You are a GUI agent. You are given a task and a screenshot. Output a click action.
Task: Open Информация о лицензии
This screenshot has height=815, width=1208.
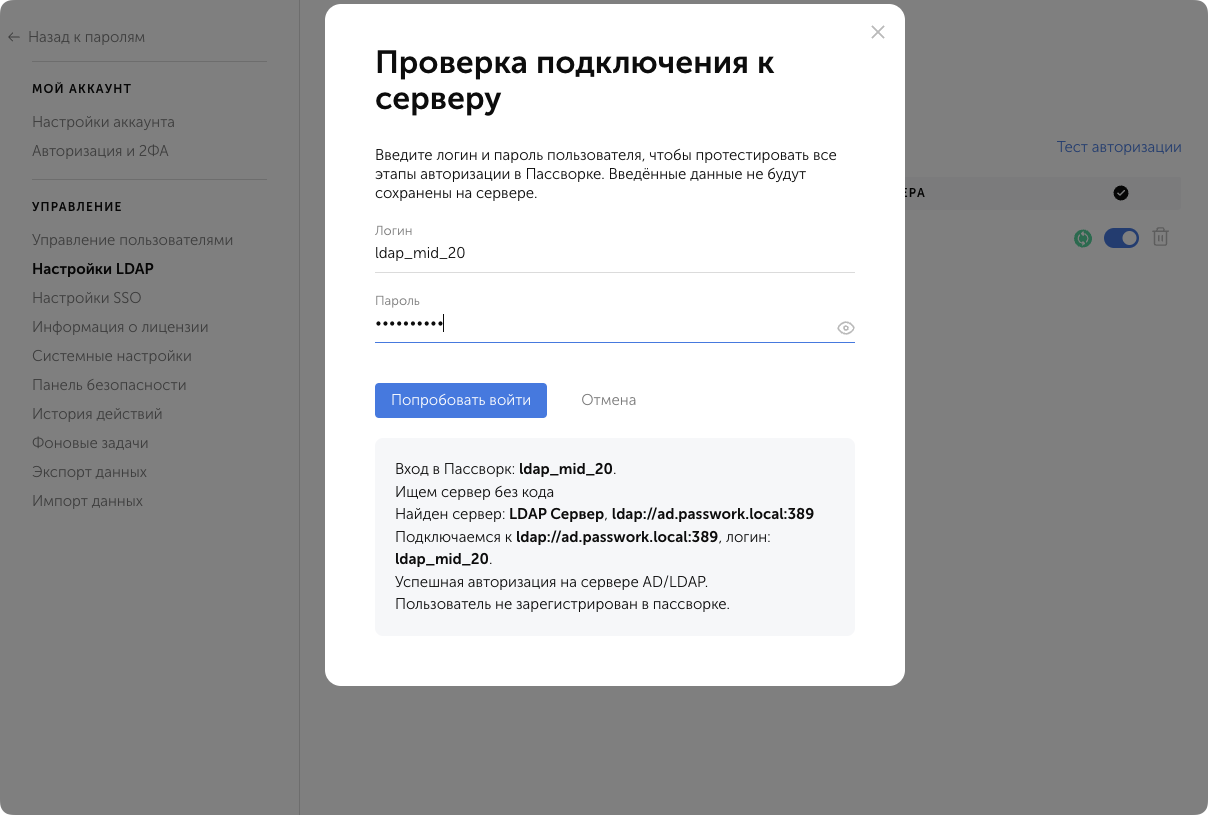pos(120,327)
